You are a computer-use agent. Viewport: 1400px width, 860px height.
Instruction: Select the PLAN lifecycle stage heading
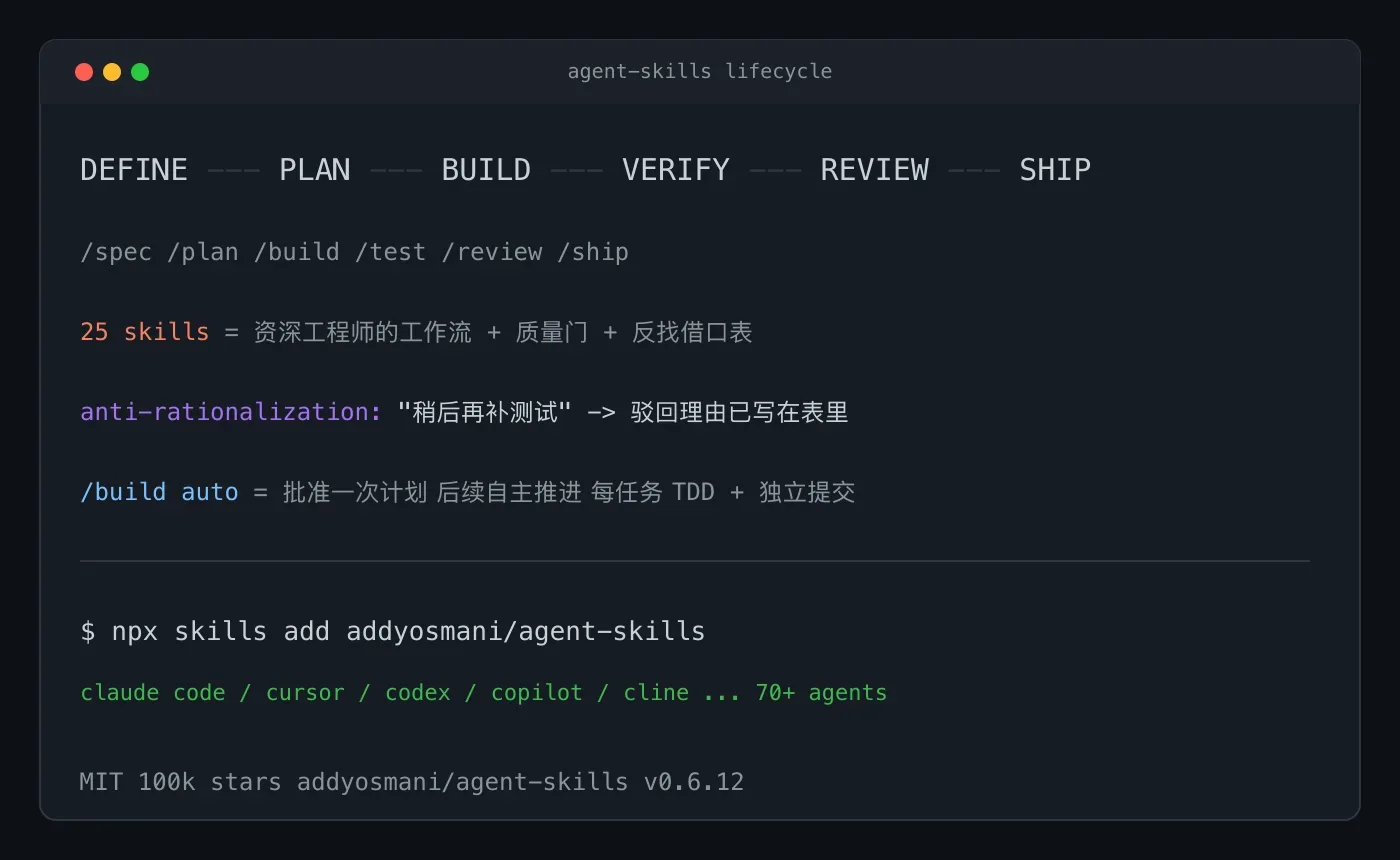[x=315, y=170]
